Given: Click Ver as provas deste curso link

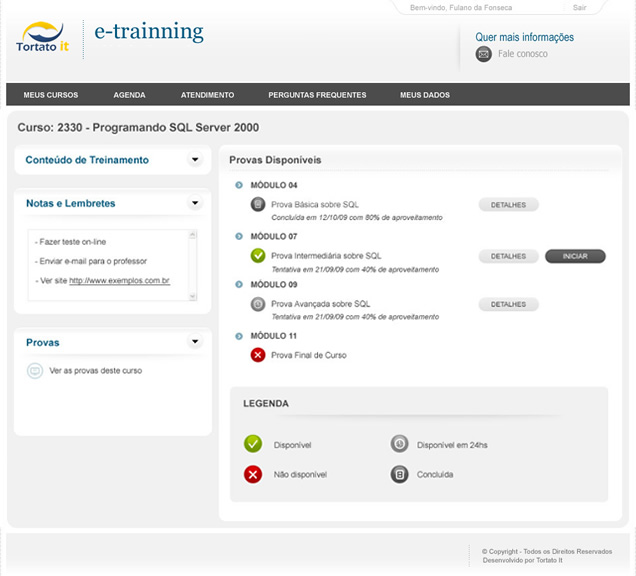Looking at the screenshot, I should 96,371.
